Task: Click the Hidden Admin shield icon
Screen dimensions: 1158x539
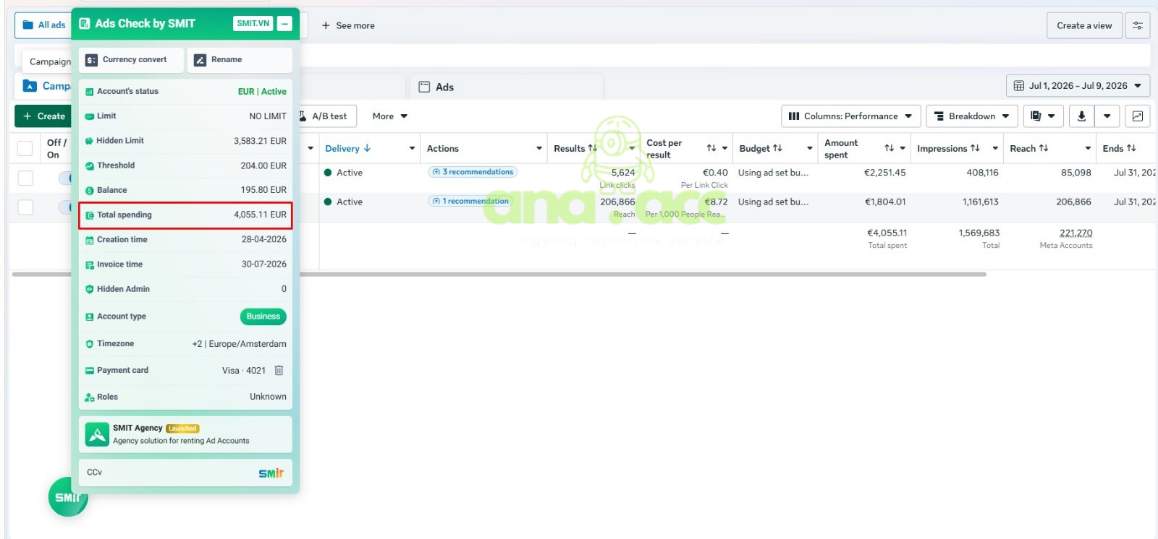Action: (x=89, y=289)
